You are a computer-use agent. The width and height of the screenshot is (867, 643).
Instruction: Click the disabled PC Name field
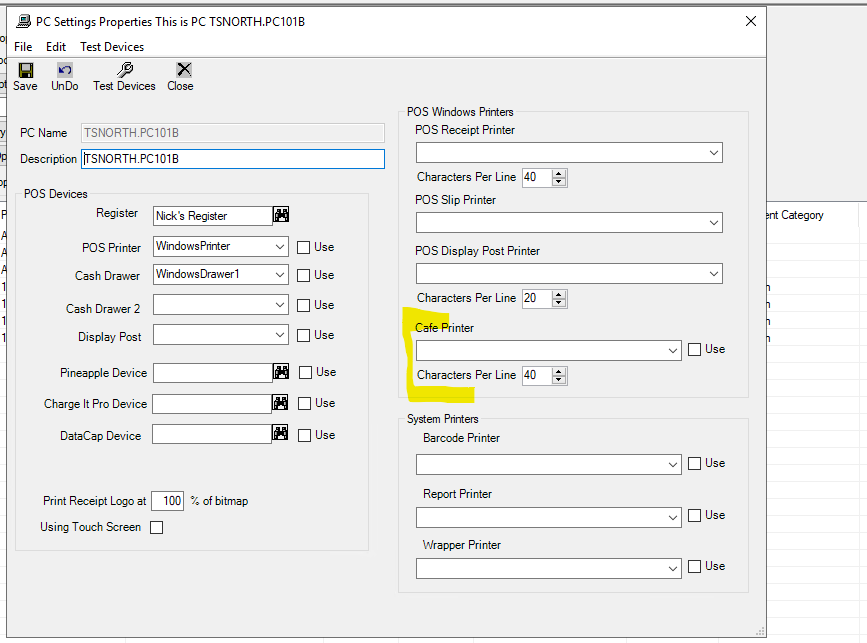(x=233, y=133)
